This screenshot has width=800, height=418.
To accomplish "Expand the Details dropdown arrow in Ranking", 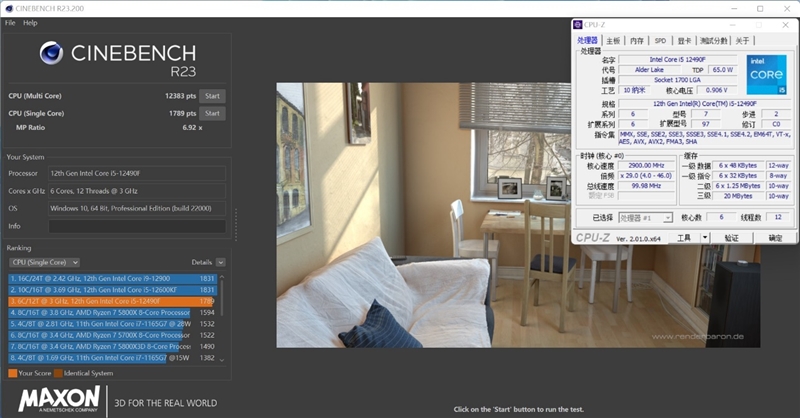I will (220, 262).
